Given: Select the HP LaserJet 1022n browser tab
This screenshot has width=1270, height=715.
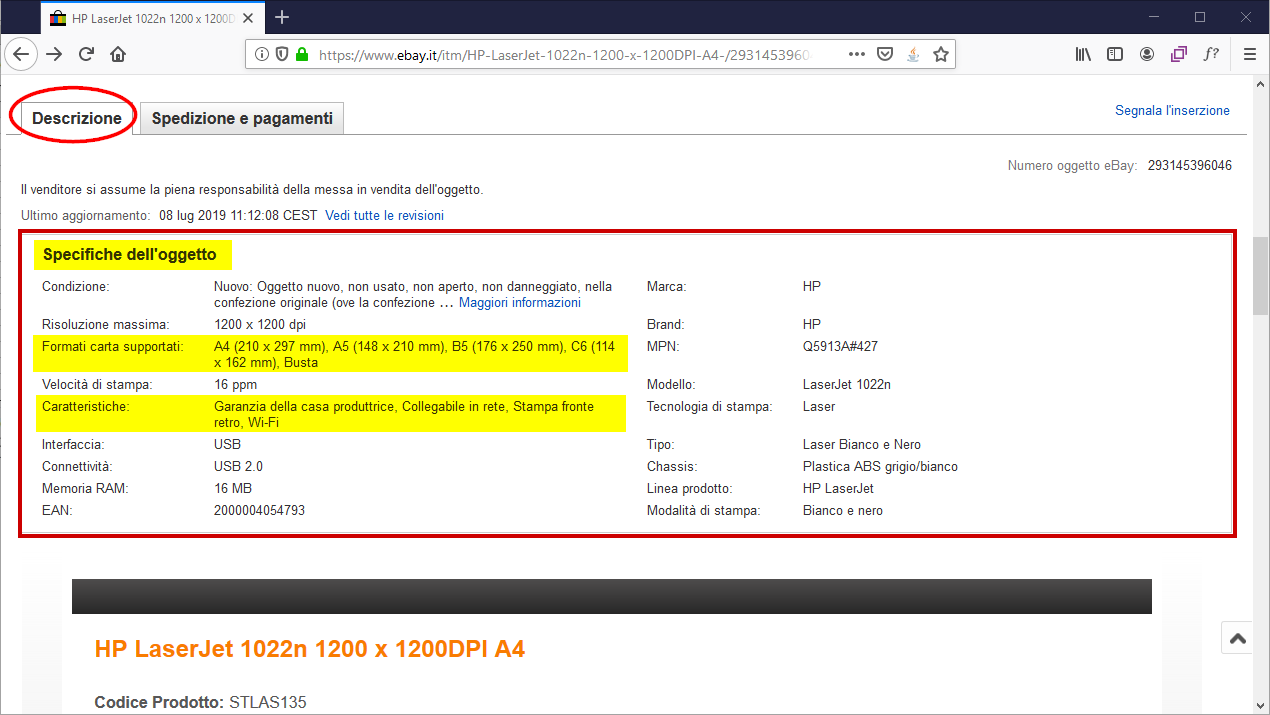Looking at the screenshot, I should 152,18.
